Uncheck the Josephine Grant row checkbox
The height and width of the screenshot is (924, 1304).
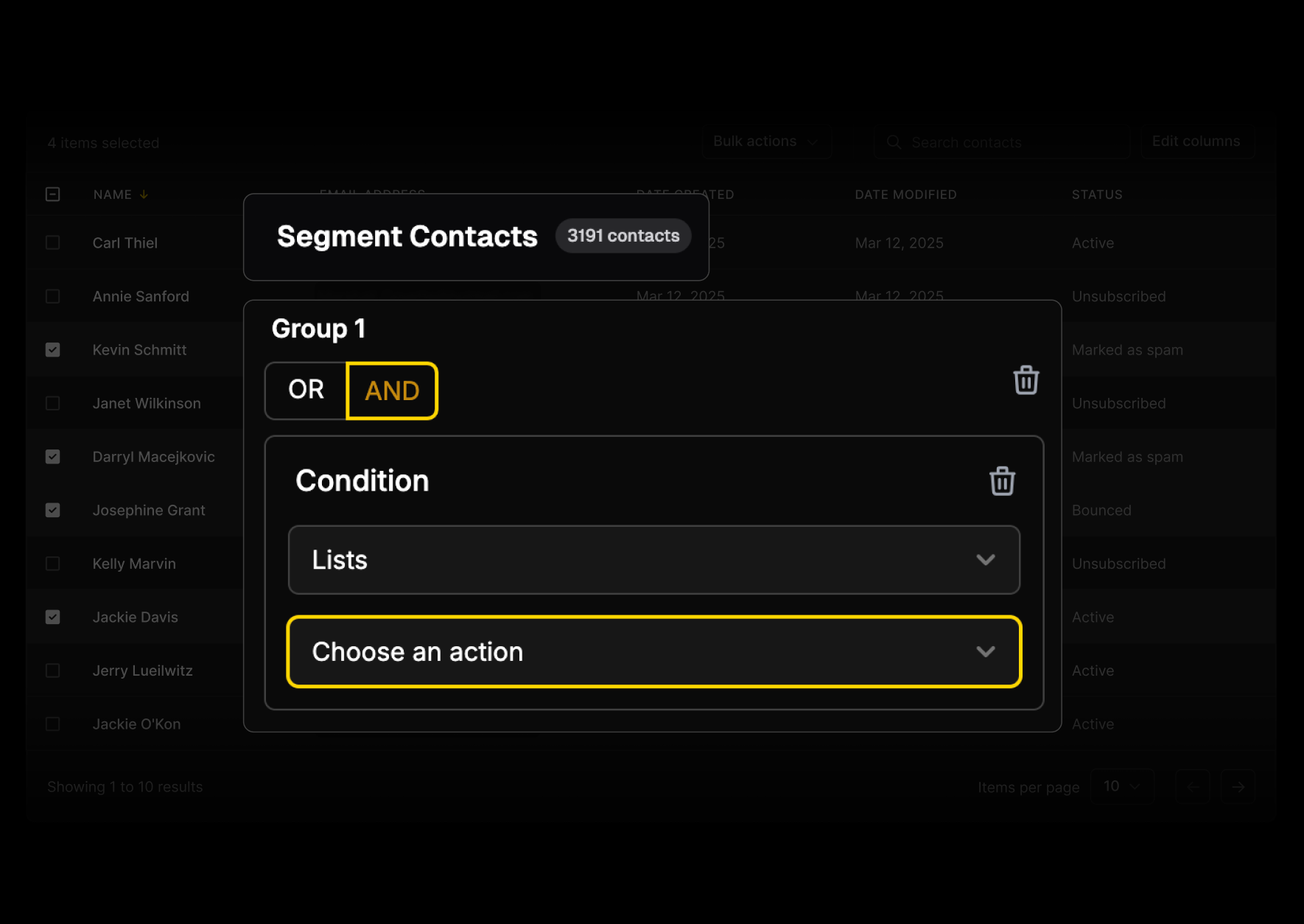tap(53, 510)
